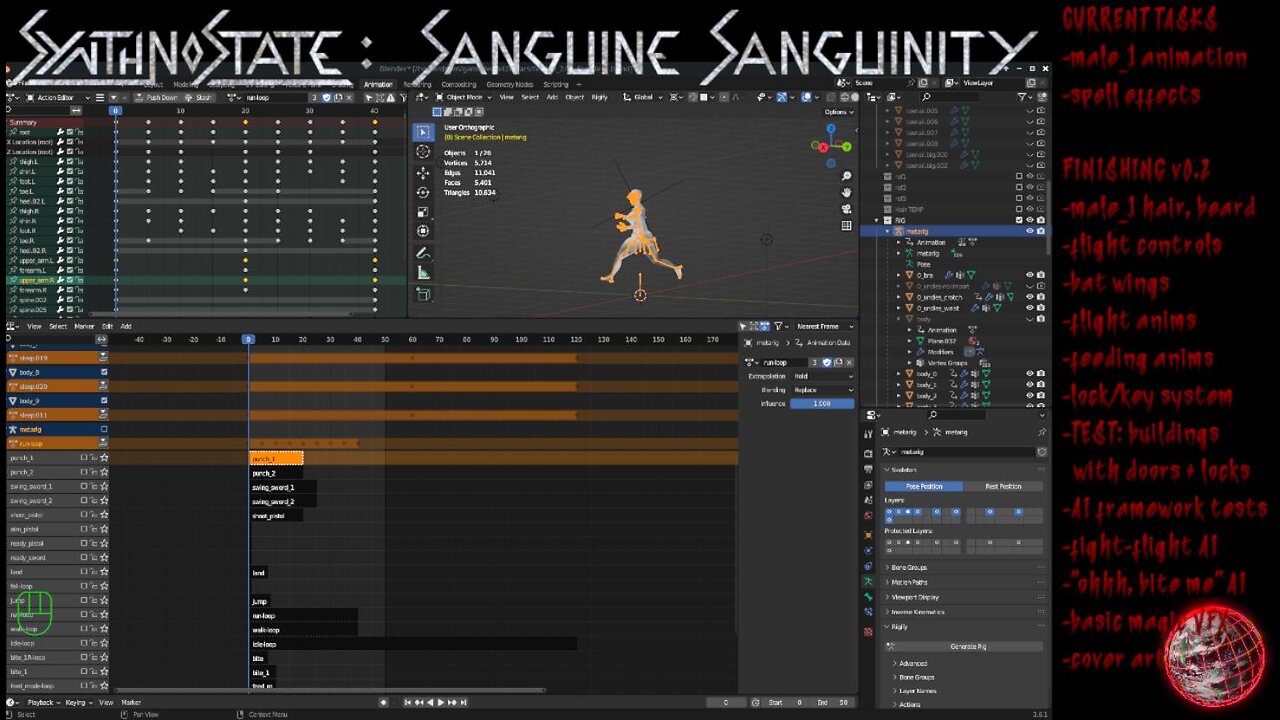The height and width of the screenshot is (720, 1280).
Task: Open the Blending Replace dropdown
Action: (x=823, y=390)
